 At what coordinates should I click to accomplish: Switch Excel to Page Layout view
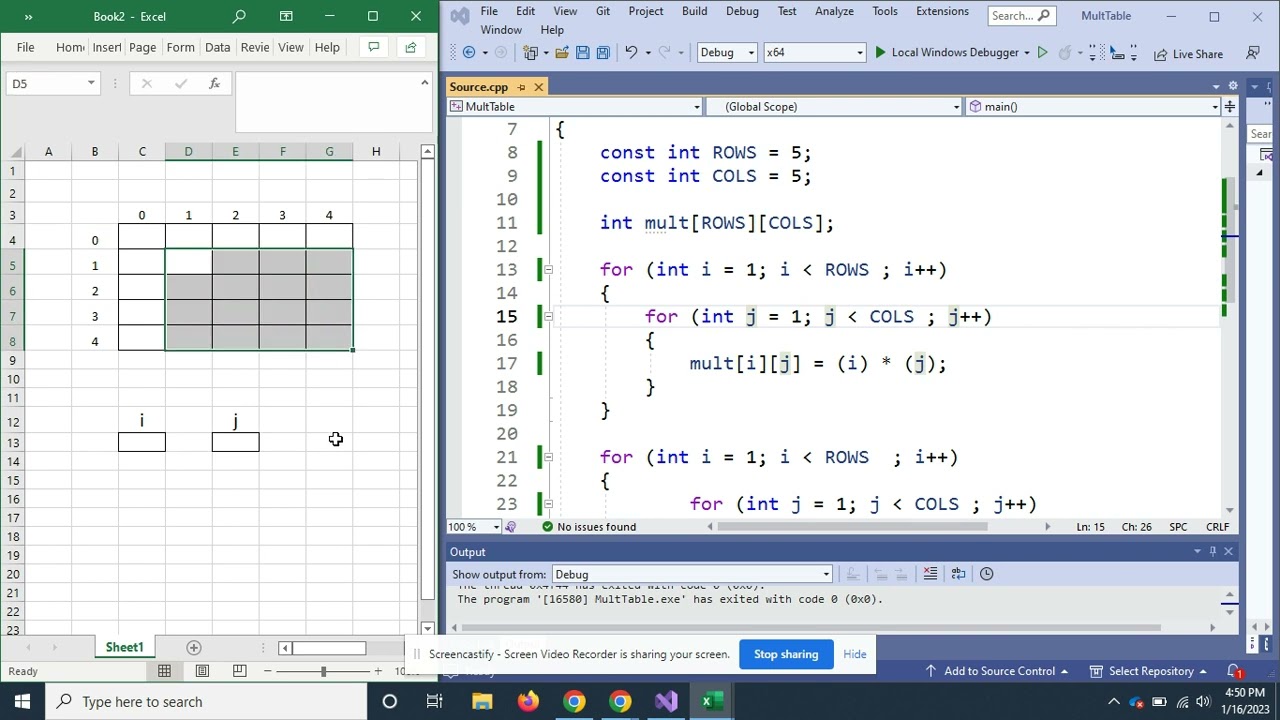click(202, 671)
